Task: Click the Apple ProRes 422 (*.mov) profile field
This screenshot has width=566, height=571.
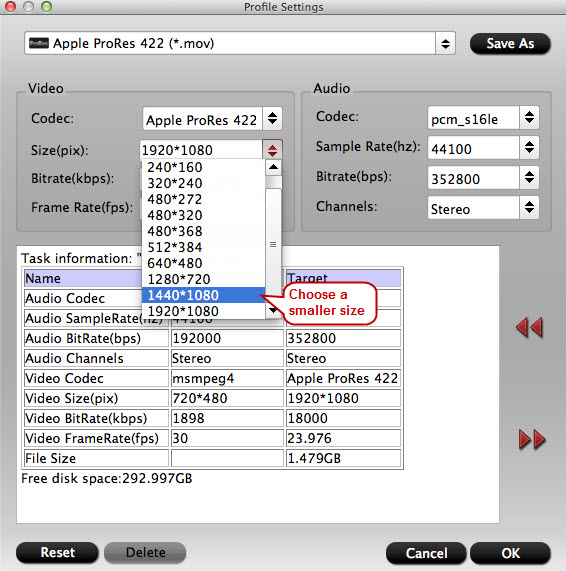Action: pyautogui.click(x=230, y=44)
